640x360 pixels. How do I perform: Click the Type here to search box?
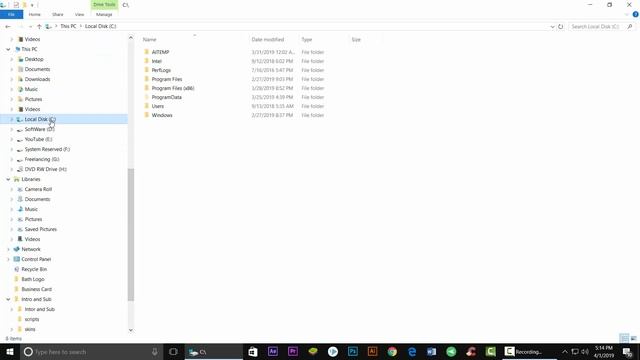[x=92, y=351]
